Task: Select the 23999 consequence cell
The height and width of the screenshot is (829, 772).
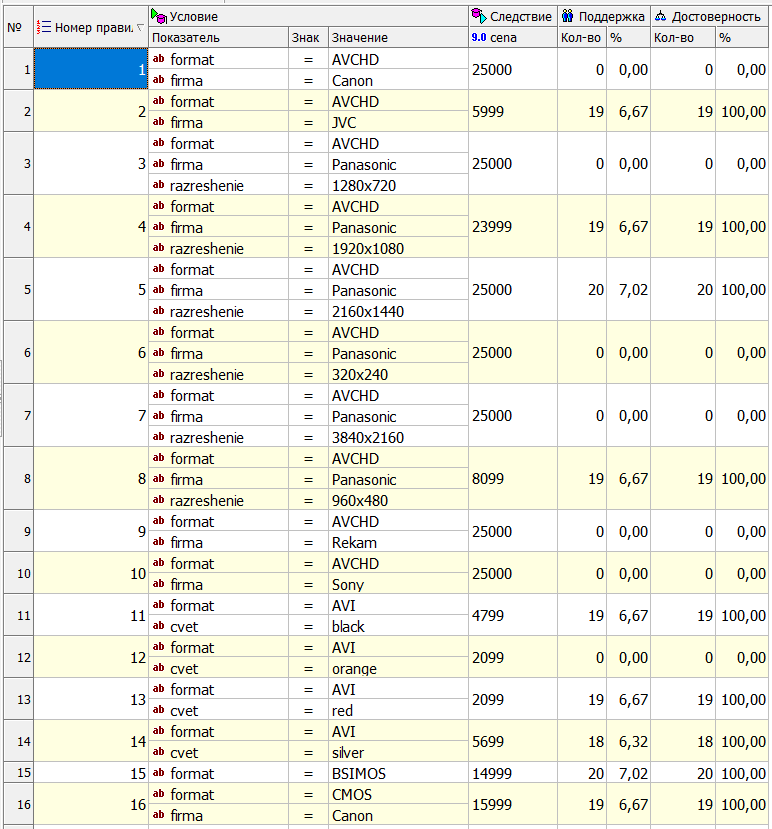Action: click(512, 227)
